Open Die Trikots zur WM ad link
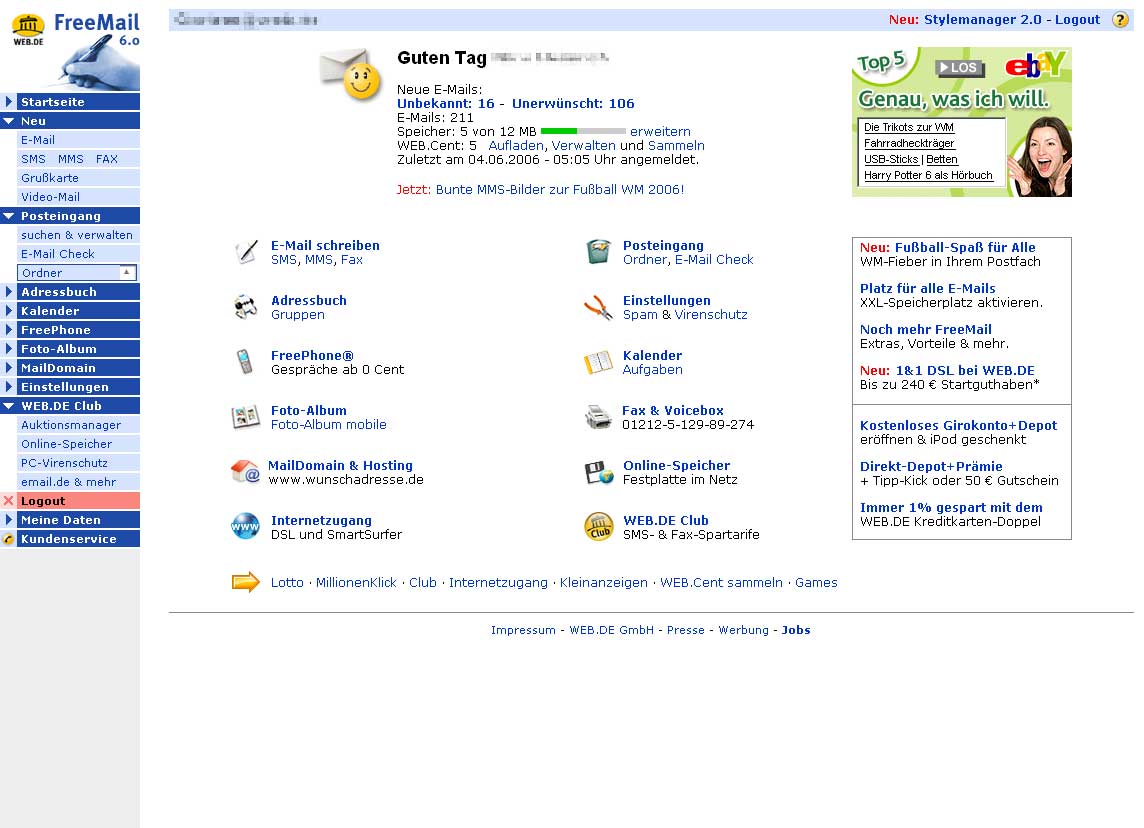This screenshot has width=1144, height=828. (x=909, y=128)
